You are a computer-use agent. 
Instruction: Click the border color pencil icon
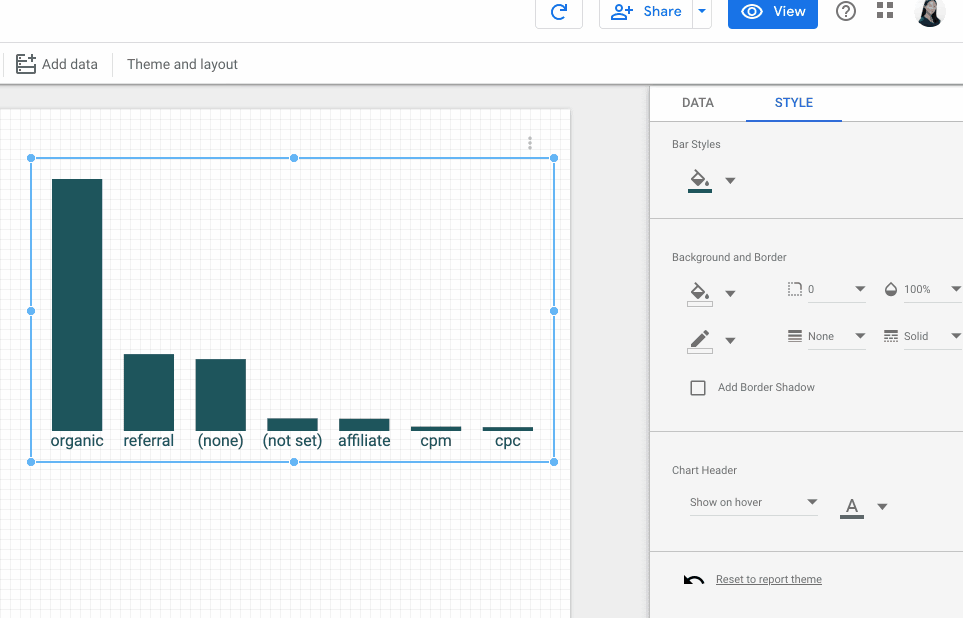(x=700, y=340)
